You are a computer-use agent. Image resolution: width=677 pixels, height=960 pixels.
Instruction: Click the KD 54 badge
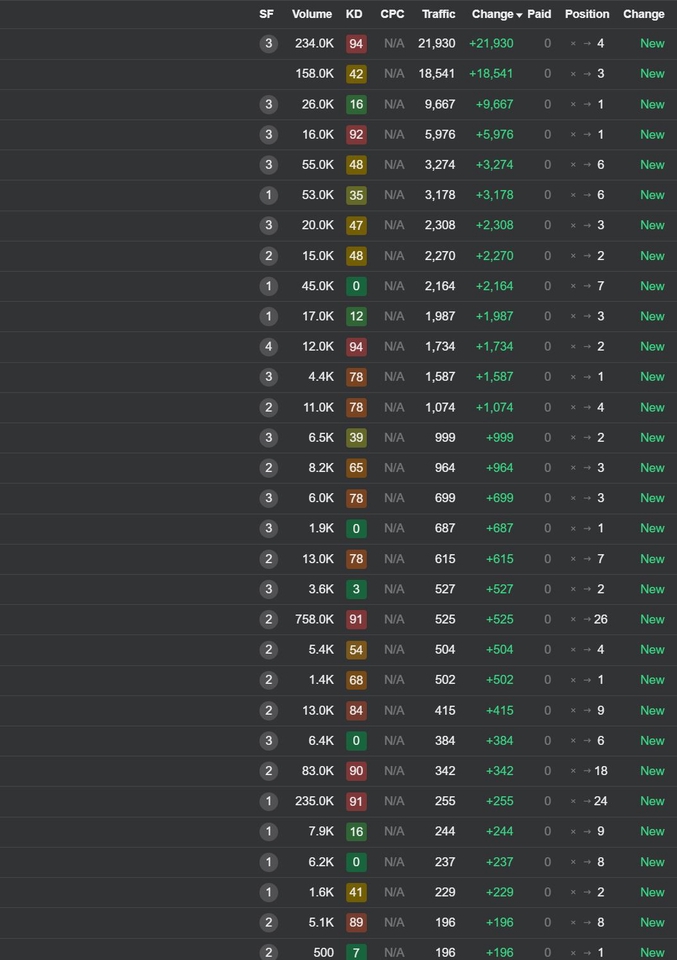[356, 650]
